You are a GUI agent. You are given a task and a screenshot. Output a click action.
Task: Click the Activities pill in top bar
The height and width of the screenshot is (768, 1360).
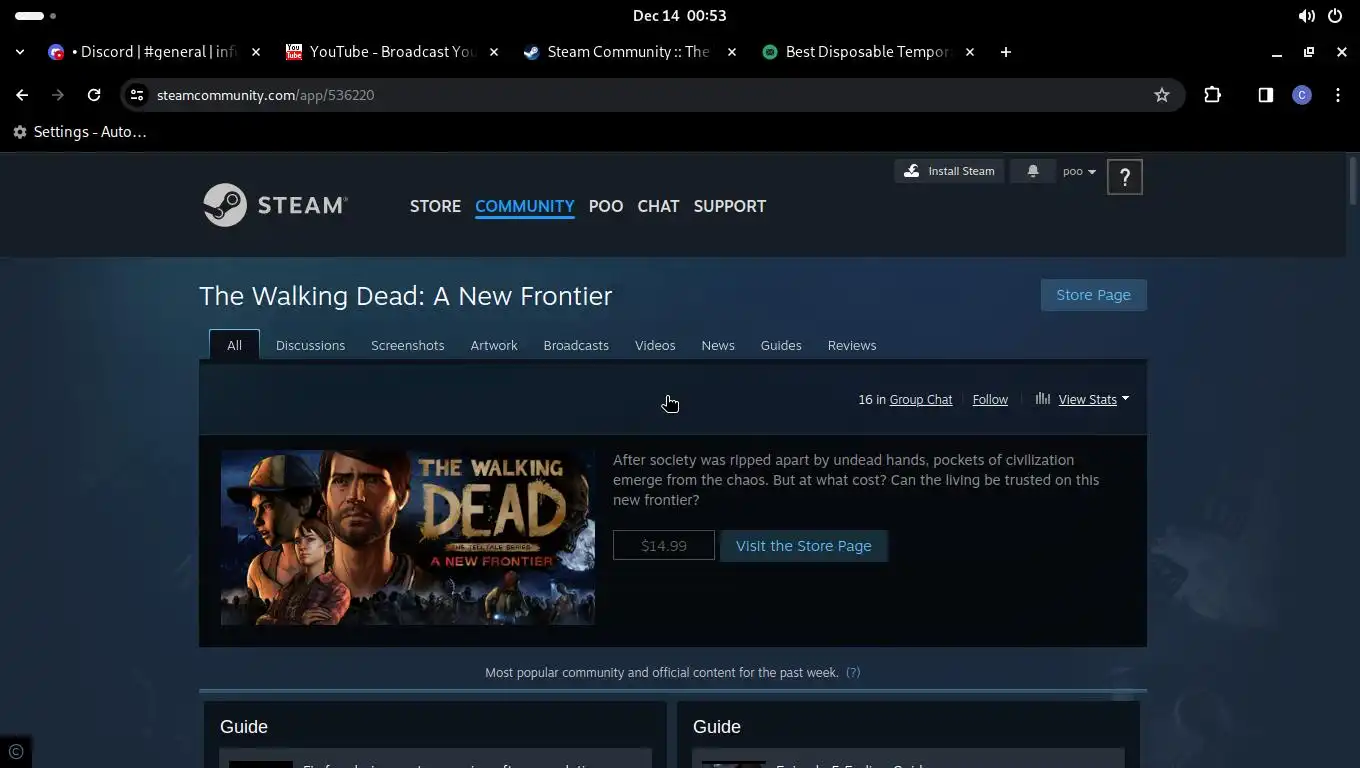pos(35,16)
